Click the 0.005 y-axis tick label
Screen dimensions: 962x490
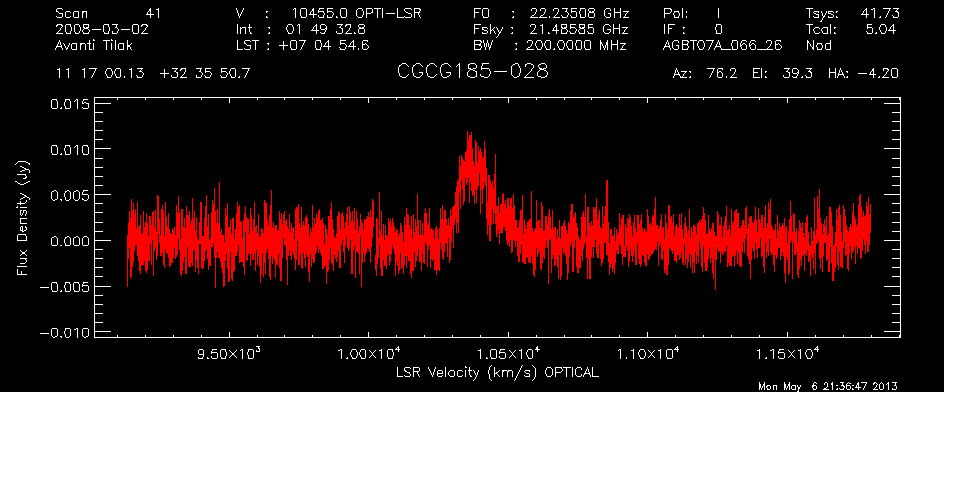(70, 196)
